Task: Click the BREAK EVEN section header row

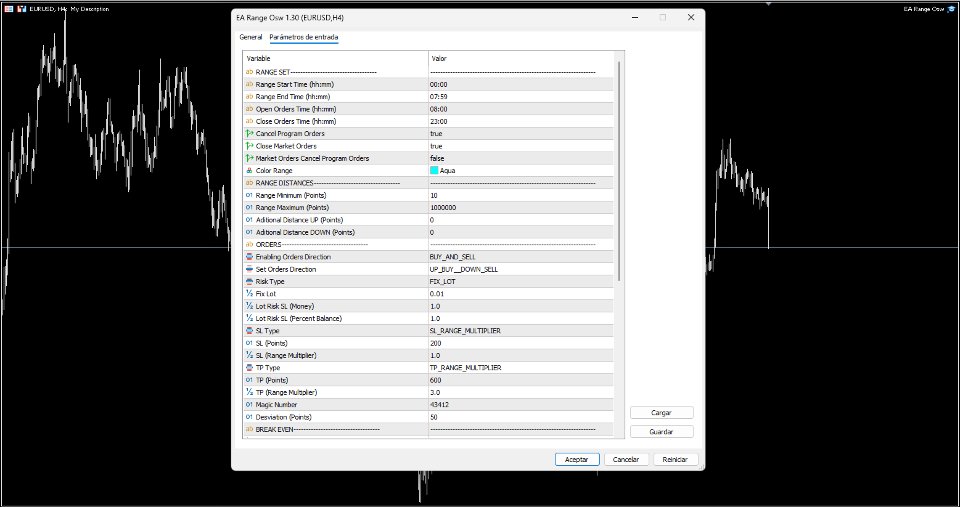Action: [428, 429]
